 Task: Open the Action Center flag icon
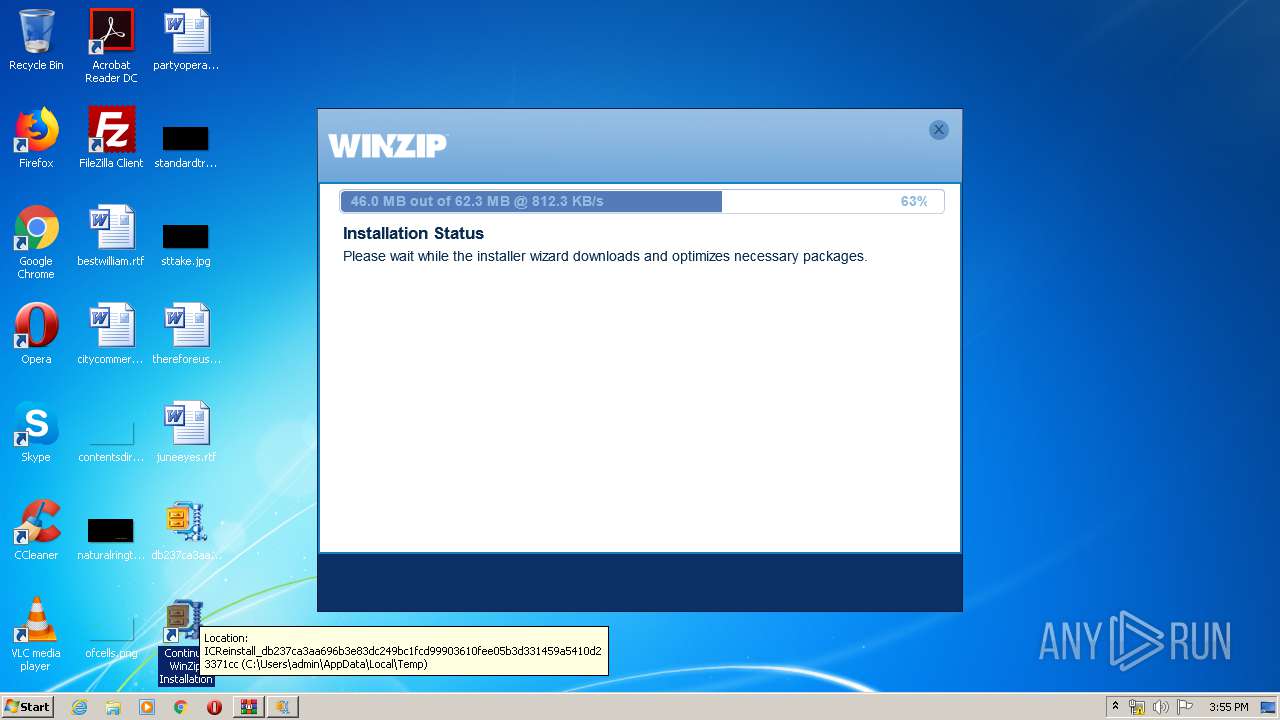pos(1184,707)
